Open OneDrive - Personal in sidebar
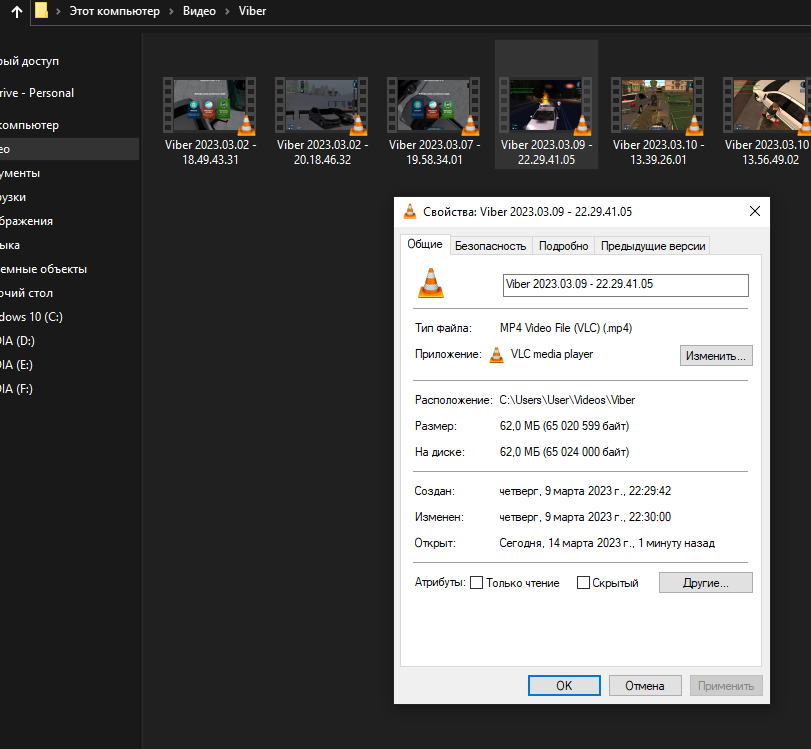Screen dimensions: 811x749 (x=37, y=93)
